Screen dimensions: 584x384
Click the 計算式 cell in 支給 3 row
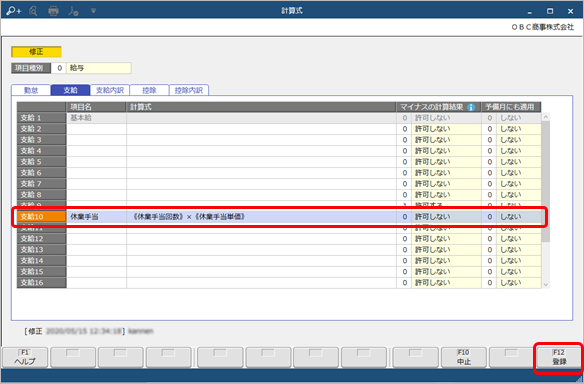[x=261, y=140]
